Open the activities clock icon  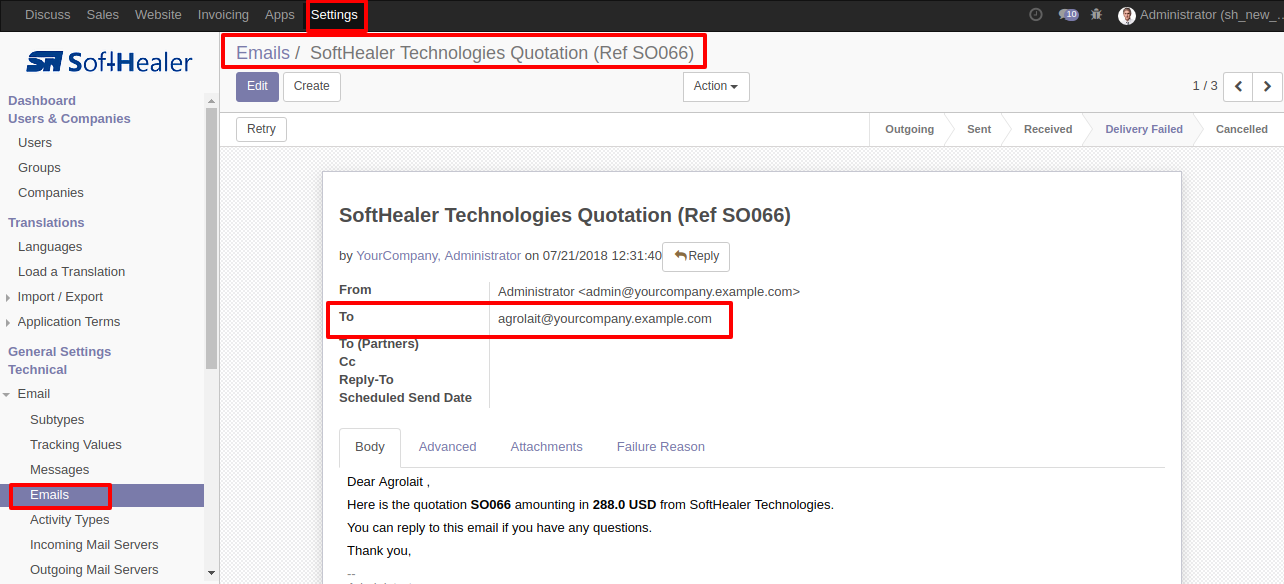click(1035, 15)
